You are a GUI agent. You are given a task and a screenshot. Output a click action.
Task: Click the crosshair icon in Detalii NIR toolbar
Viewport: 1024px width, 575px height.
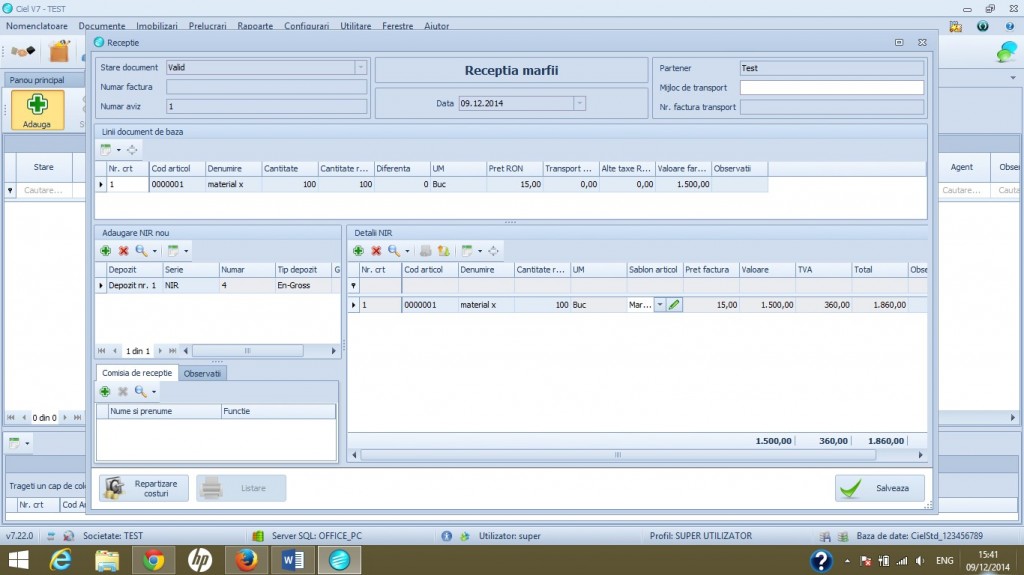point(493,251)
